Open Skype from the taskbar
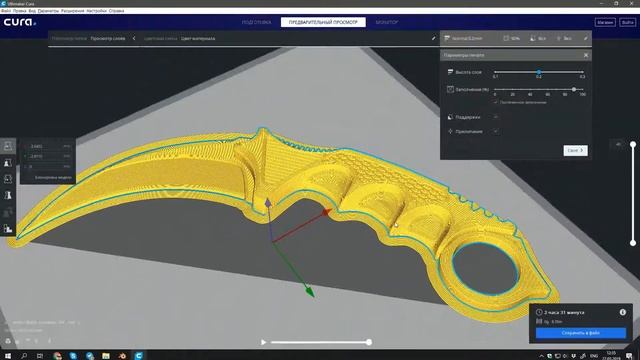The width and height of the screenshot is (640, 360). pos(73,356)
